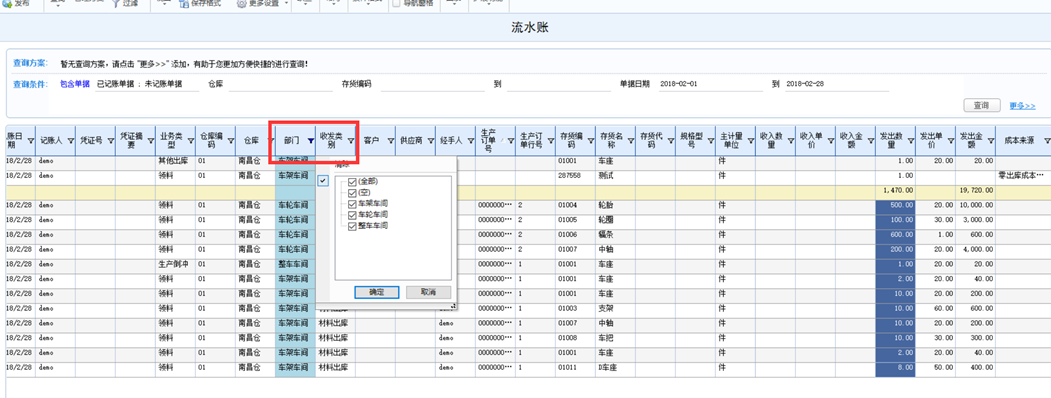Expand the 更多设置 dropdown arrow
Screen dimensions: 1051x398
[286, 3]
